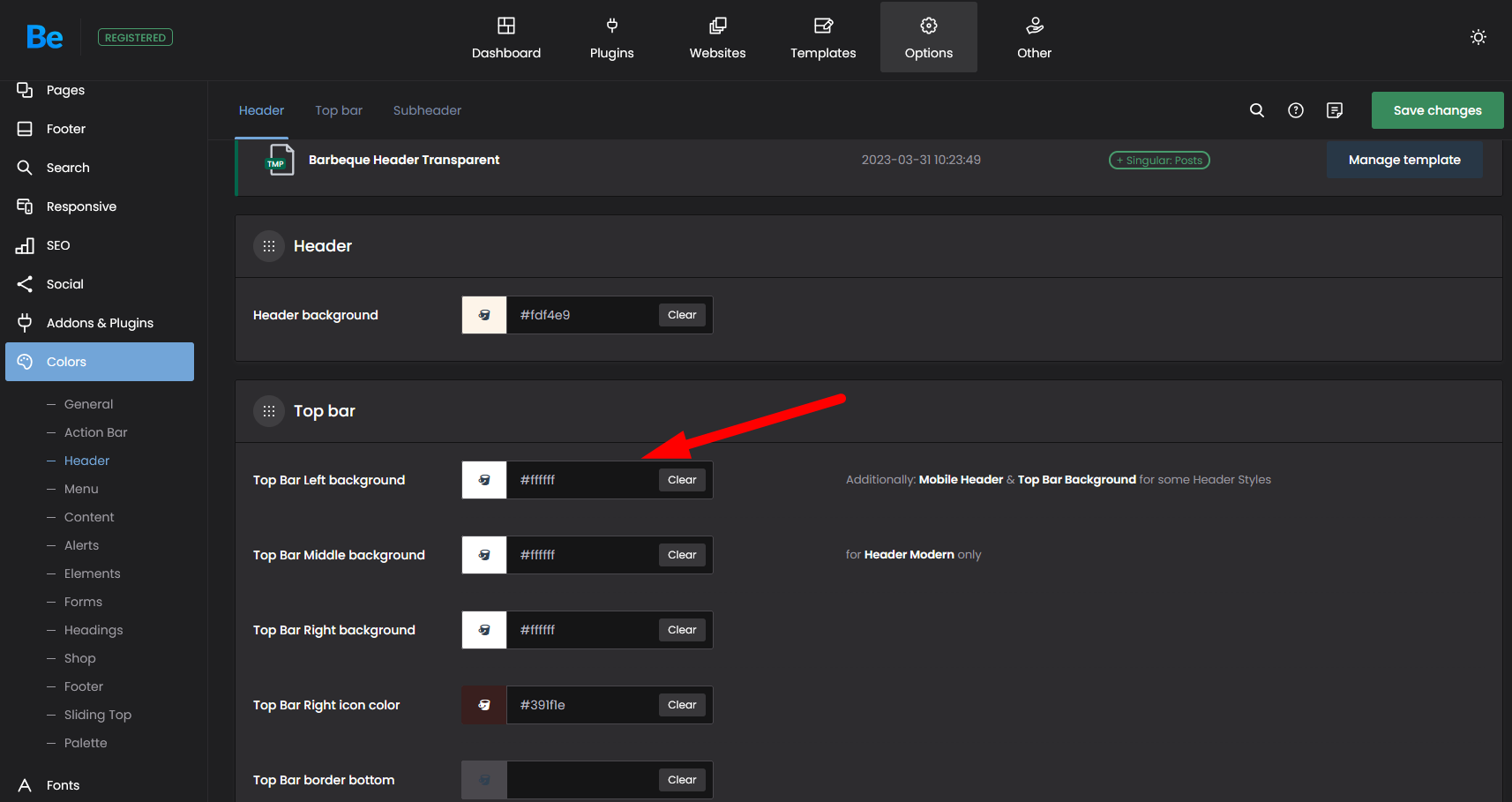Open Top Bar border bottom swatch
Image resolution: width=1512 pixels, height=802 pixels.
pos(484,780)
